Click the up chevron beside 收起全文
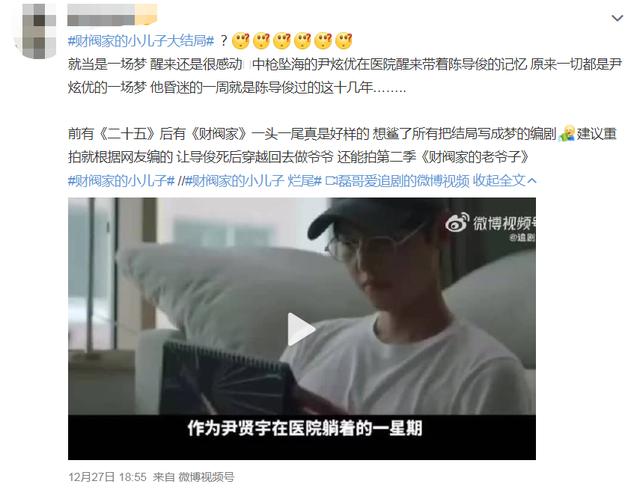This screenshot has width=640, height=493. [532, 181]
